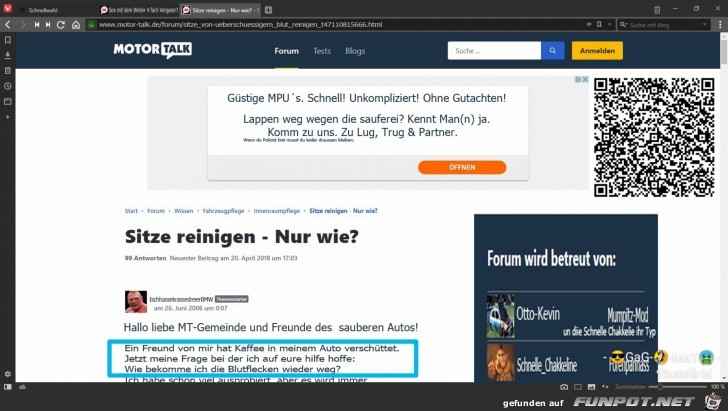Reload the current page
The height and width of the screenshot is (411, 728).
point(61,25)
